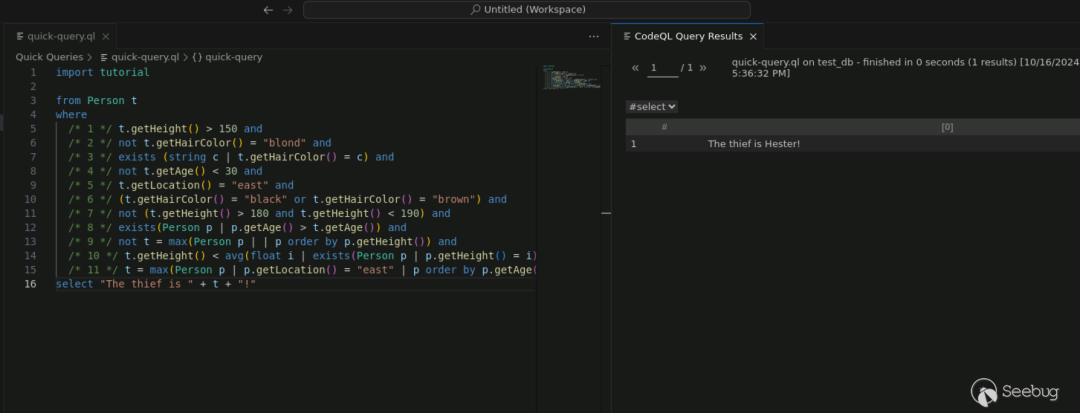This screenshot has height=413, width=1080.
Task: Click the code line with comment /* 9 */
Action: point(262,242)
